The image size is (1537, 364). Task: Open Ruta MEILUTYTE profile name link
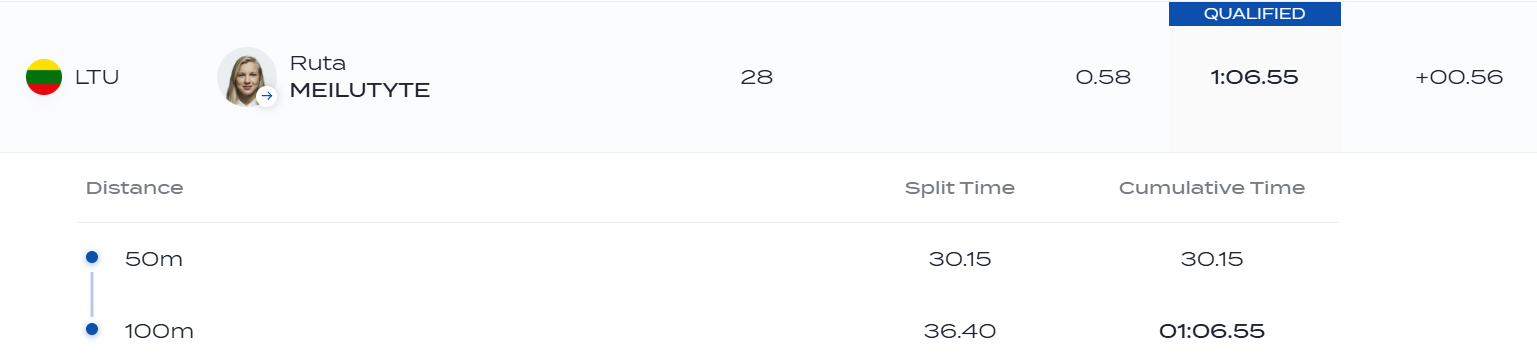[x=360, y=77]
